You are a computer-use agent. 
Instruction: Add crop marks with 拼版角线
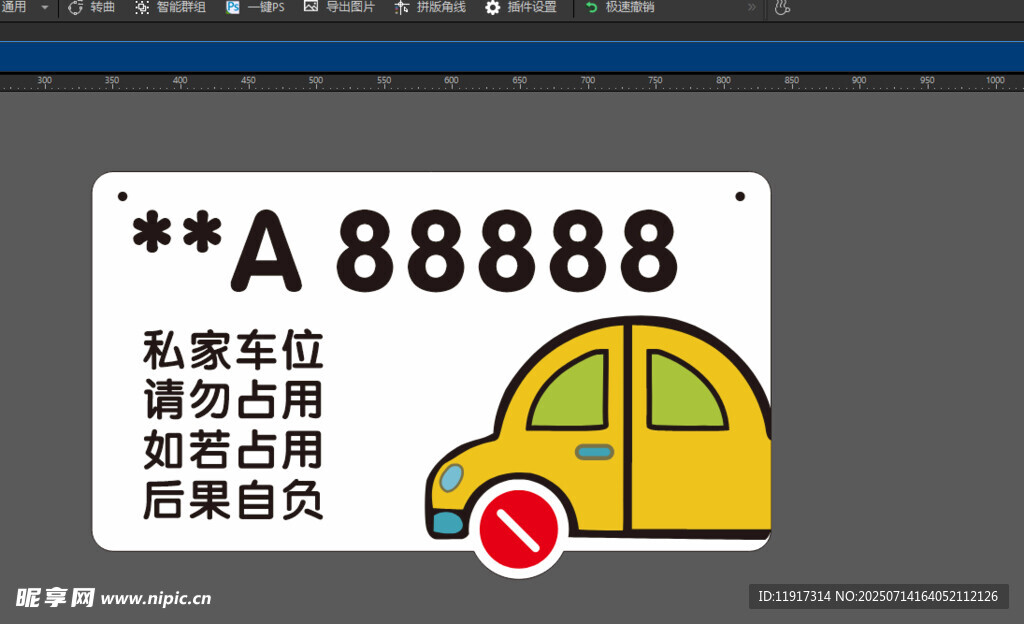[402, 8]
